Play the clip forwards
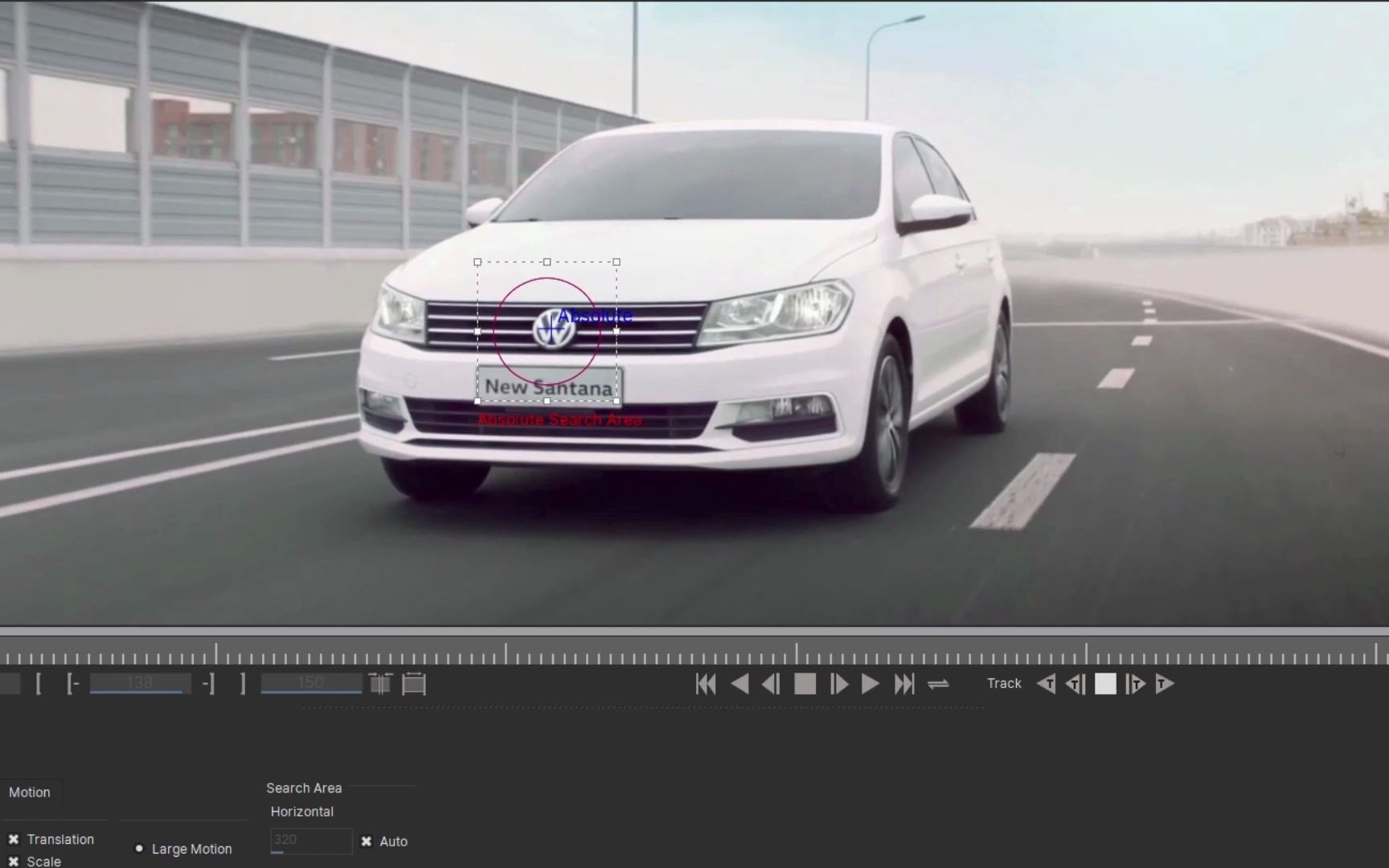This screenshot has height=868, width=1389. pyautogui.click(x=870, y=684)
